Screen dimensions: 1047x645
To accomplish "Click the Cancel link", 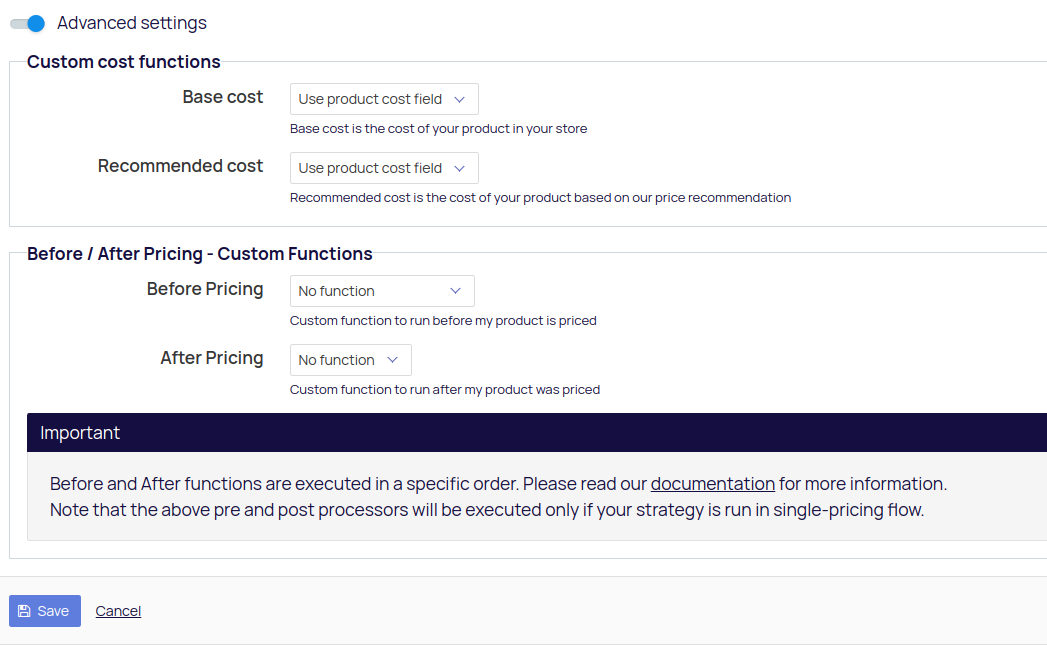I will (x=117, y=610).
